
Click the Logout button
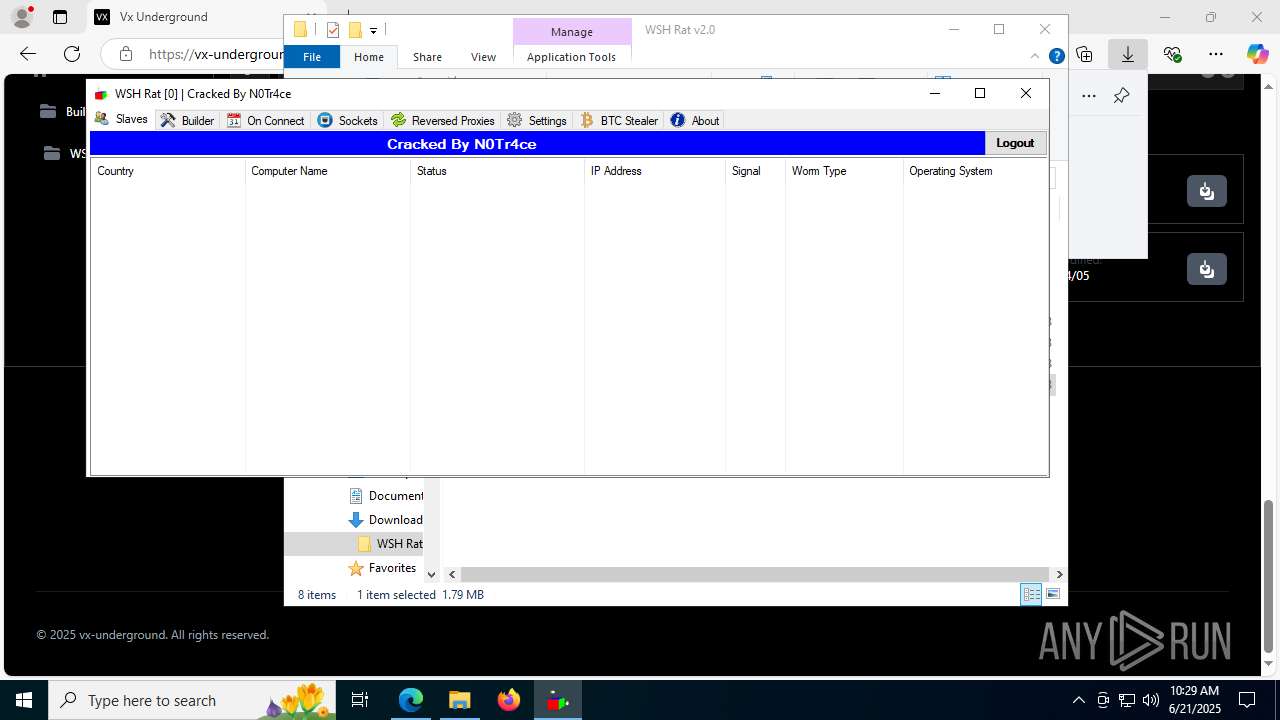coord(1015,143)
